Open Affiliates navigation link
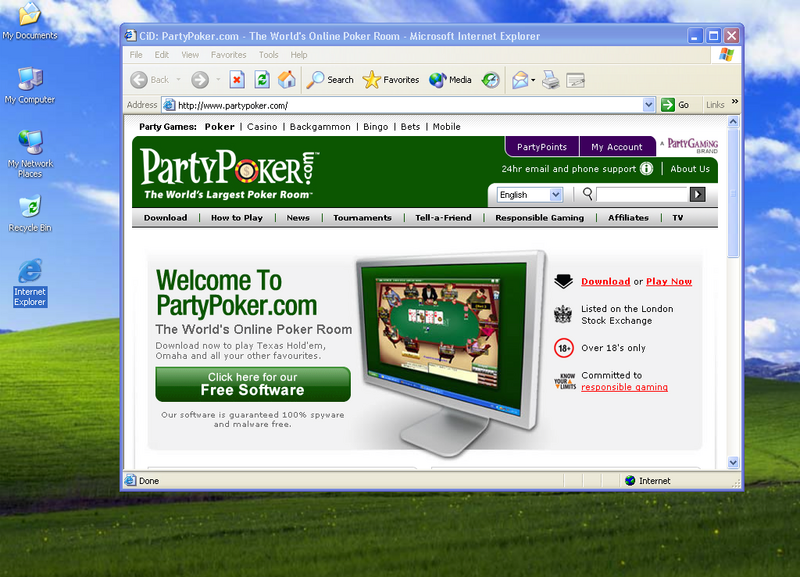 (x=628, y=218)
